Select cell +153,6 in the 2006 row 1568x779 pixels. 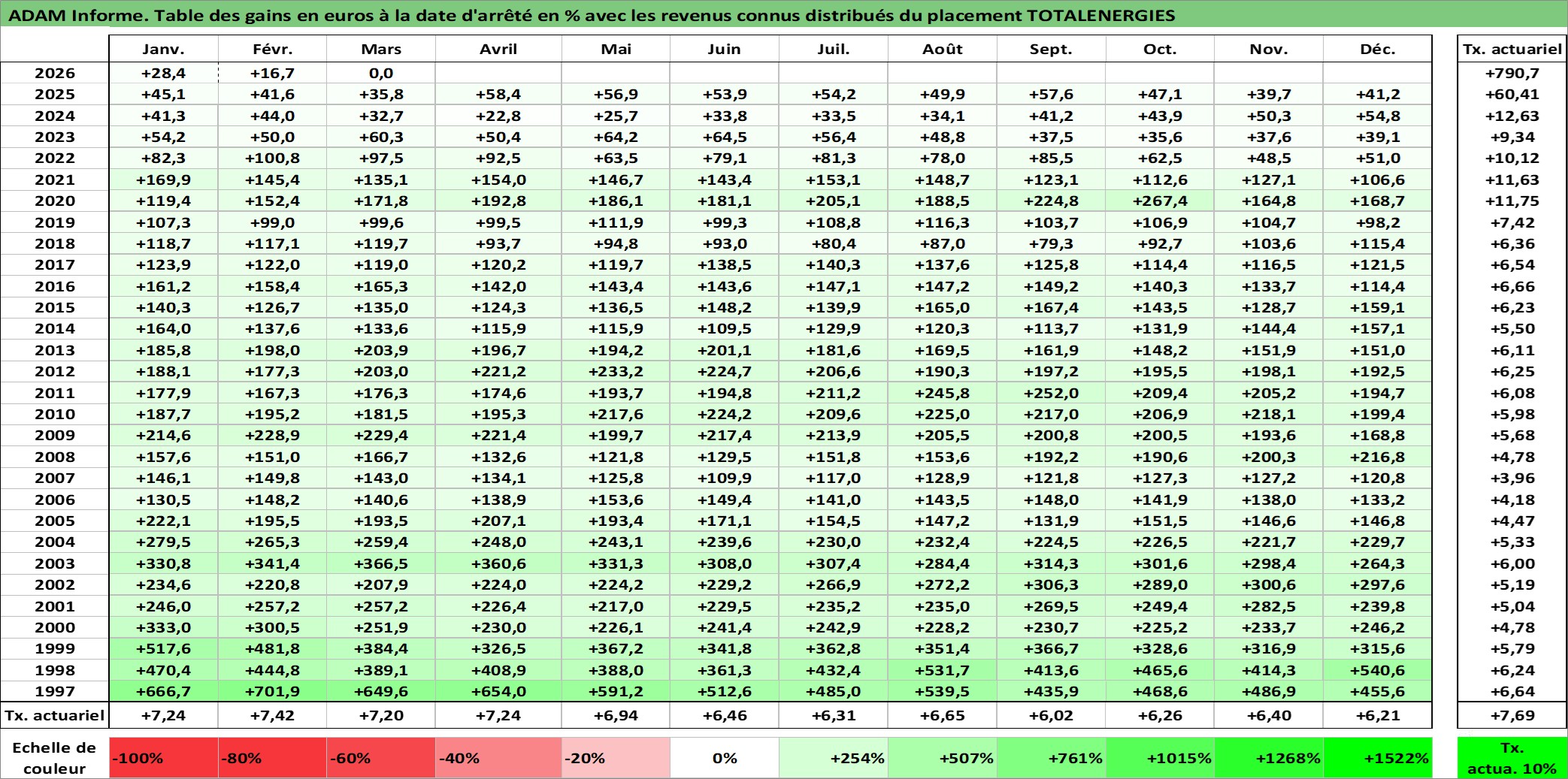point(616,500)
